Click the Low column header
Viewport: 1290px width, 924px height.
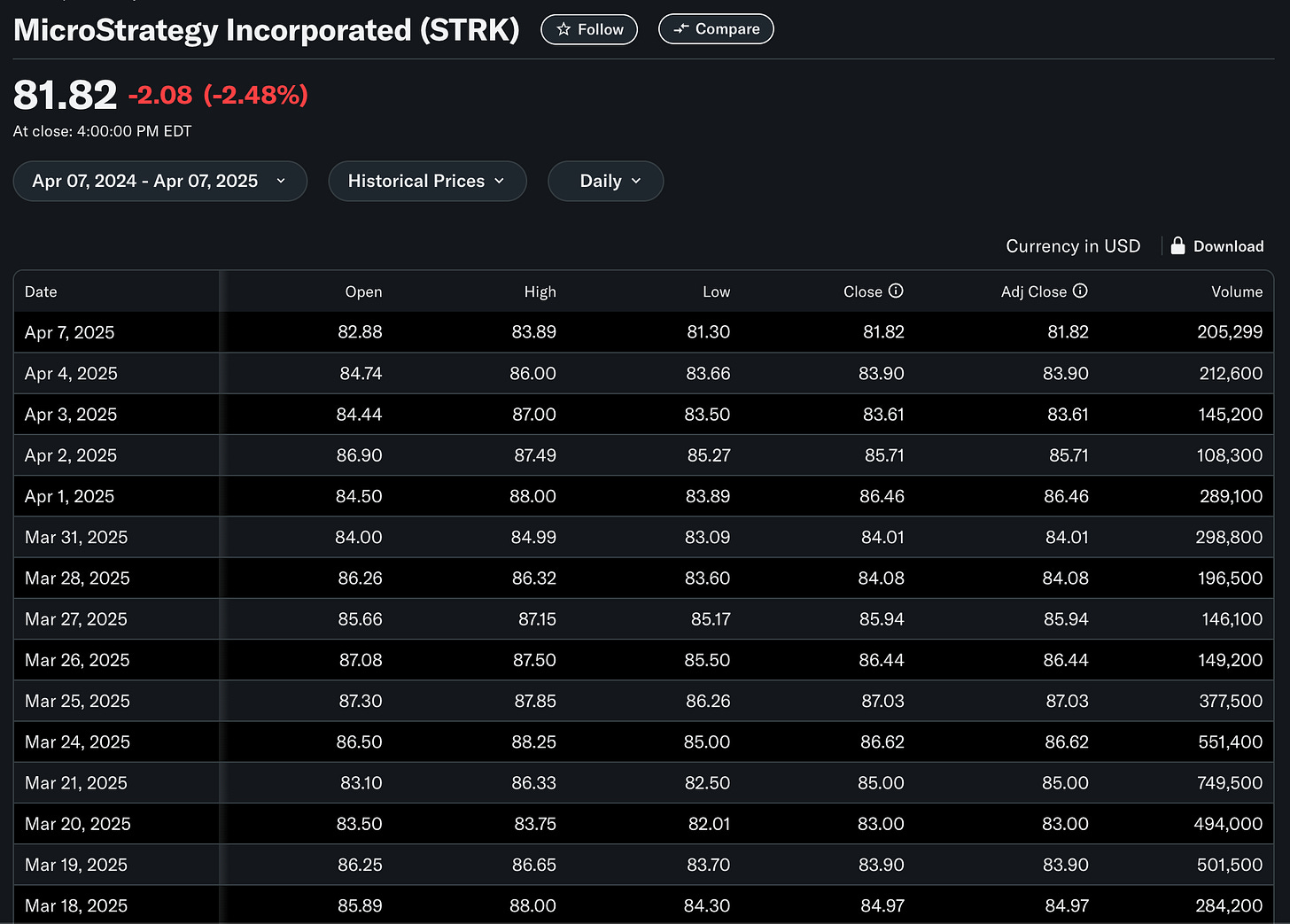(x=716, y=291)
